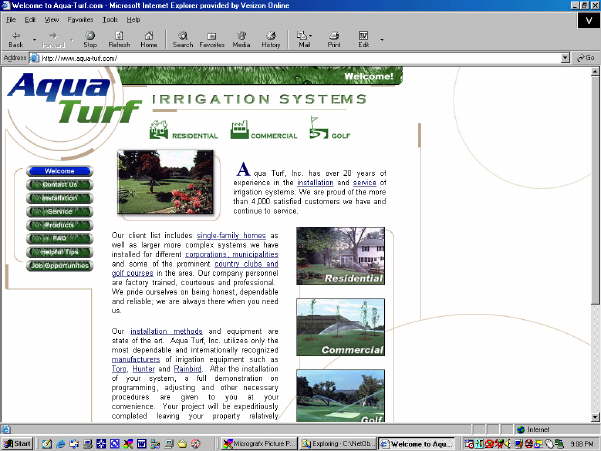Image resolution: width=601 pixels, height=451 pixels.
Task: Switch to the Exploring taskbar window
Action: (x=337, y=444)
